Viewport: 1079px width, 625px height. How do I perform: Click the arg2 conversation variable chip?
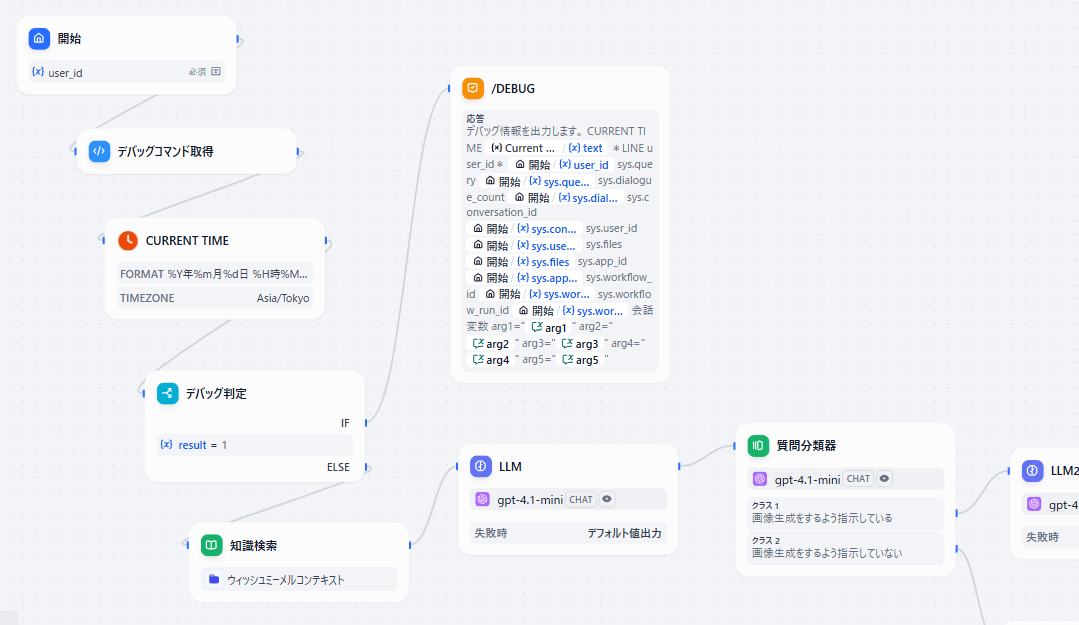point(491,343)
